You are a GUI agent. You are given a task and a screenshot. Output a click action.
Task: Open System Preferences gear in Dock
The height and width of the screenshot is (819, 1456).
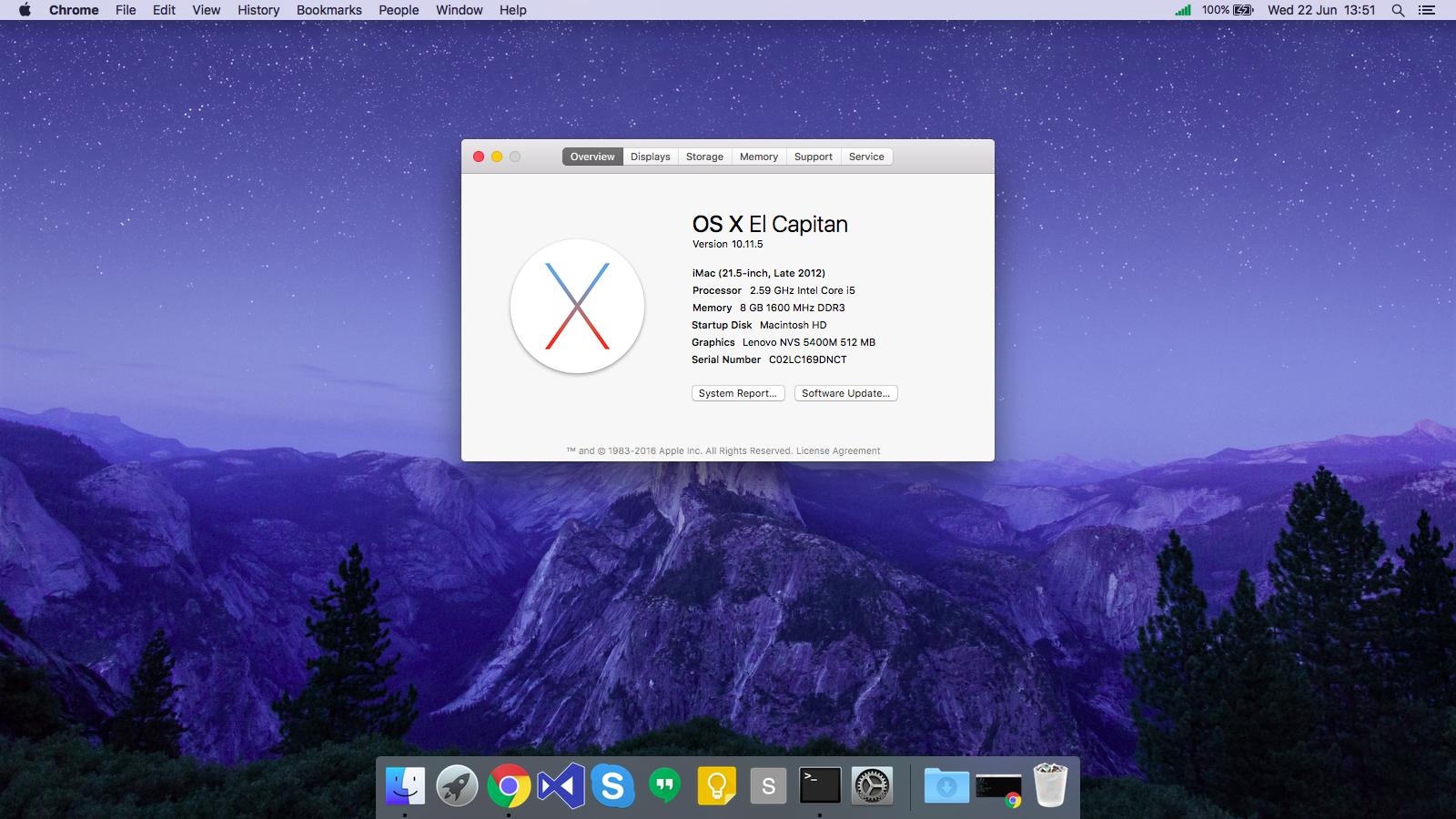(x=872, y=784)
